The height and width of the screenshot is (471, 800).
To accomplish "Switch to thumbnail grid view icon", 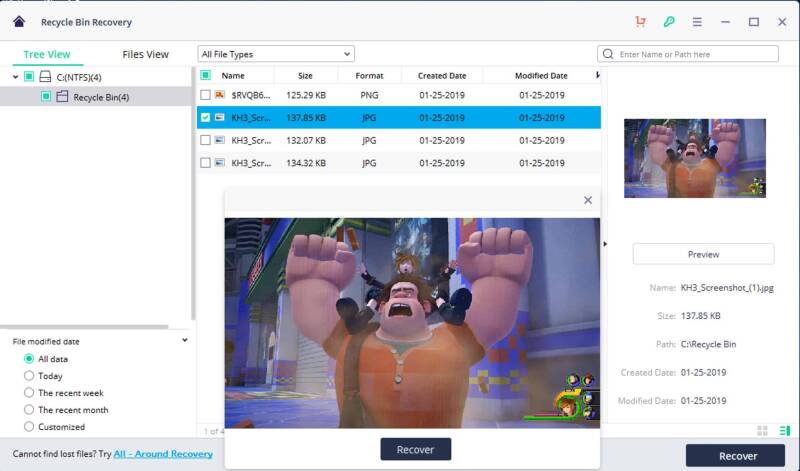I will [762, 431].
